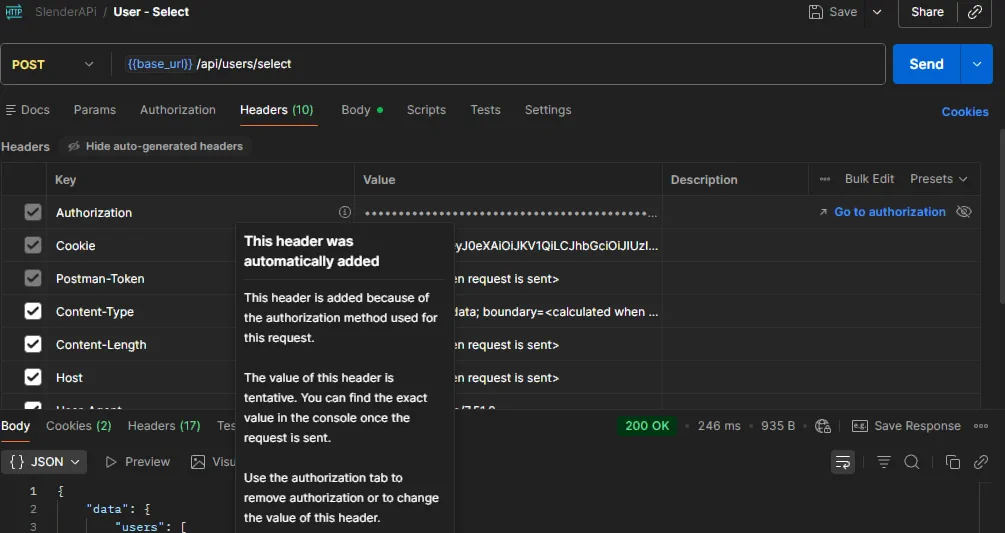Click the request URL input field
Screen dimensions: 1005x533
[500, 64]
